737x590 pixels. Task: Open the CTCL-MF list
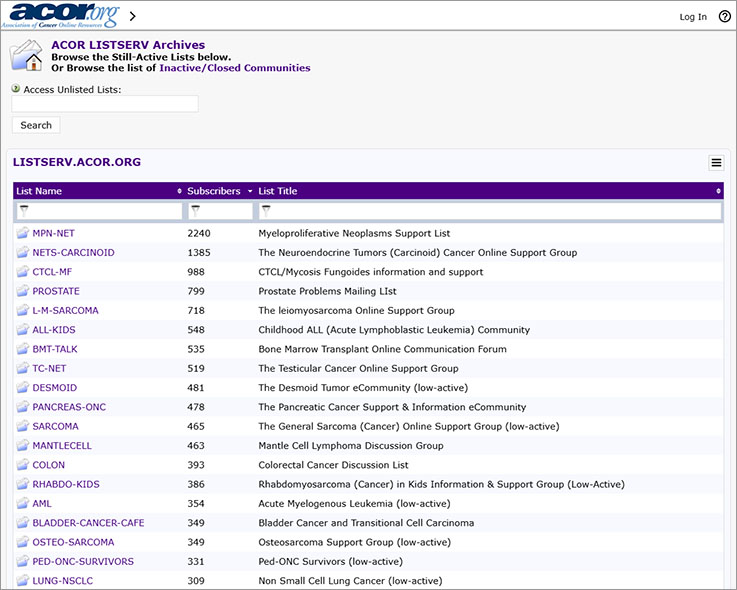pyautogui.click(x=52, y=272)
